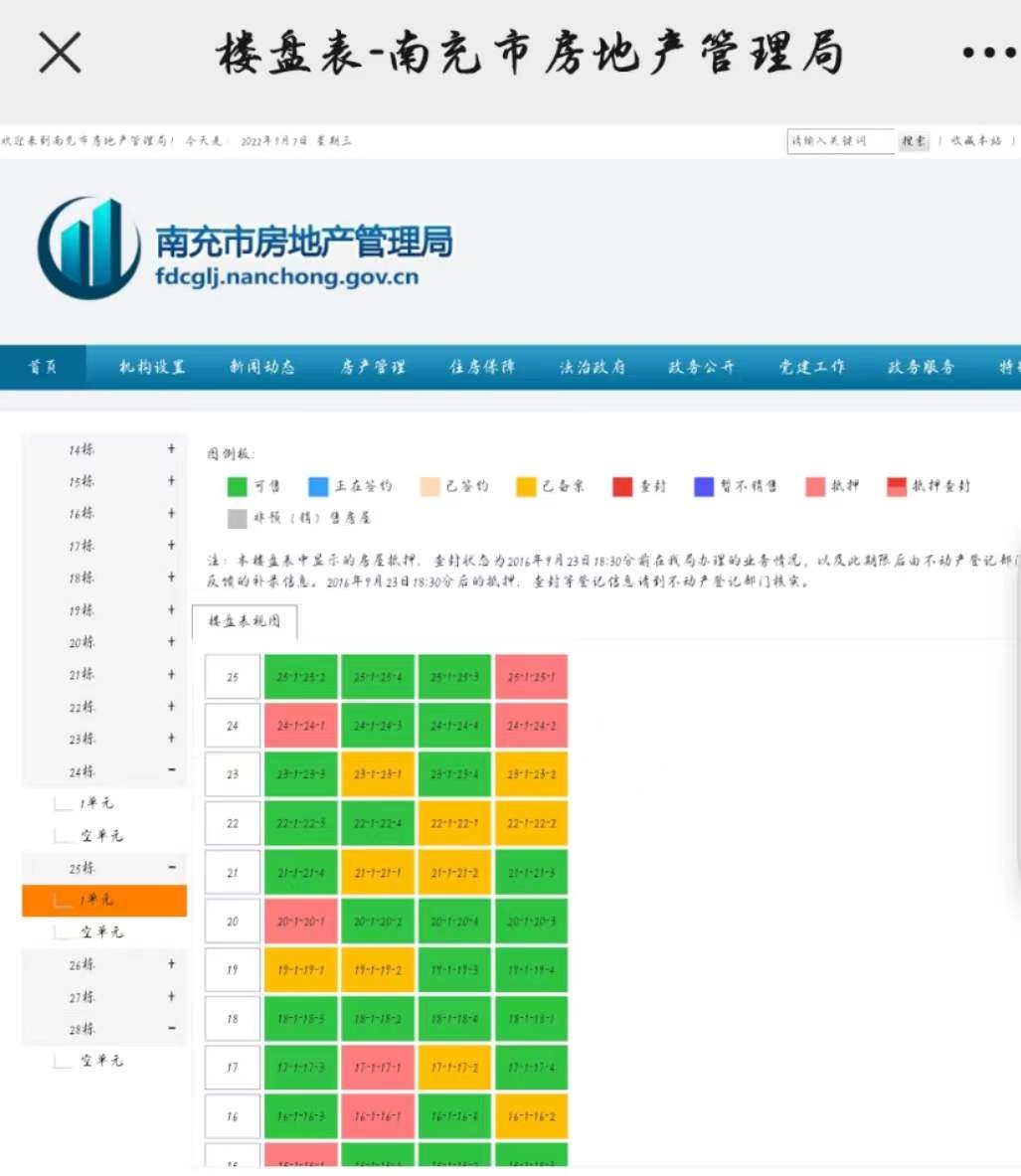Close the page with the X icon
Viewport: 1021px width, 1176px height.
(x=60, y=52)
